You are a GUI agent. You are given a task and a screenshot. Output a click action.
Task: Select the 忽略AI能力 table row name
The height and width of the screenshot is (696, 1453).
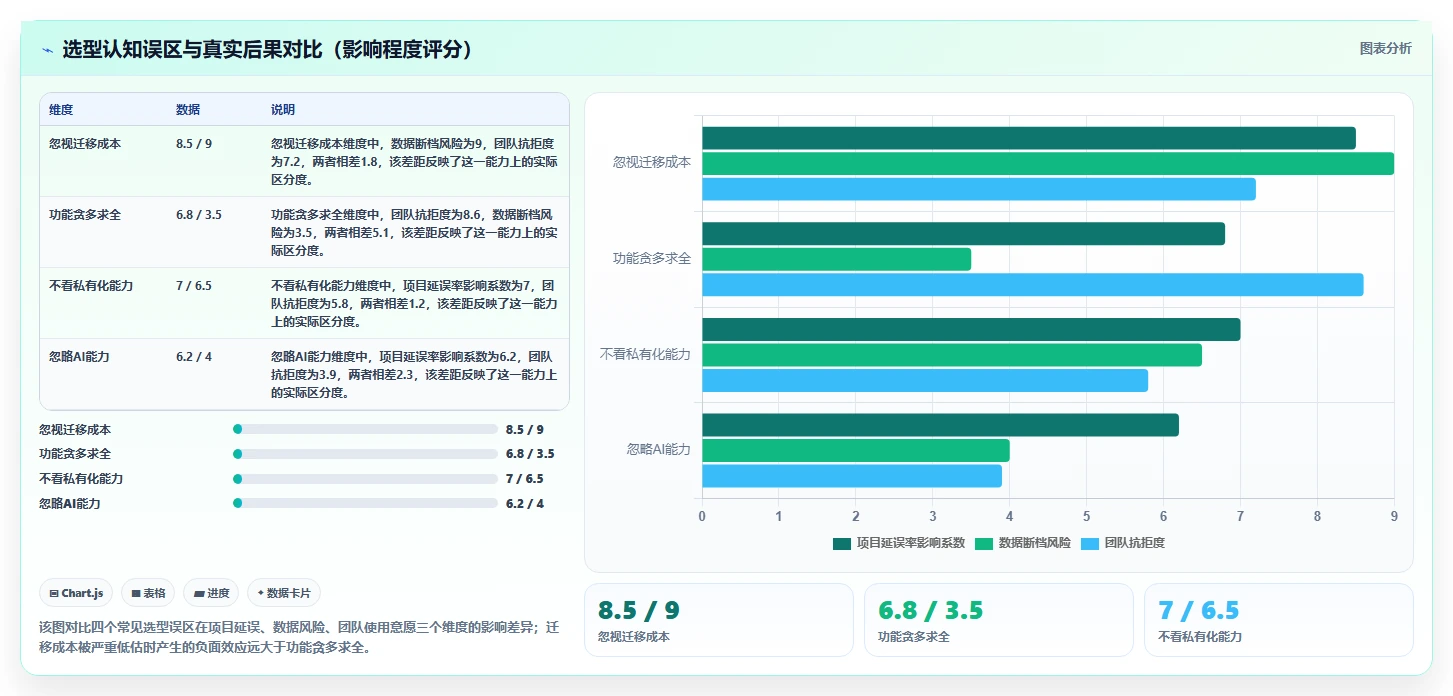[x=79, y=357]
